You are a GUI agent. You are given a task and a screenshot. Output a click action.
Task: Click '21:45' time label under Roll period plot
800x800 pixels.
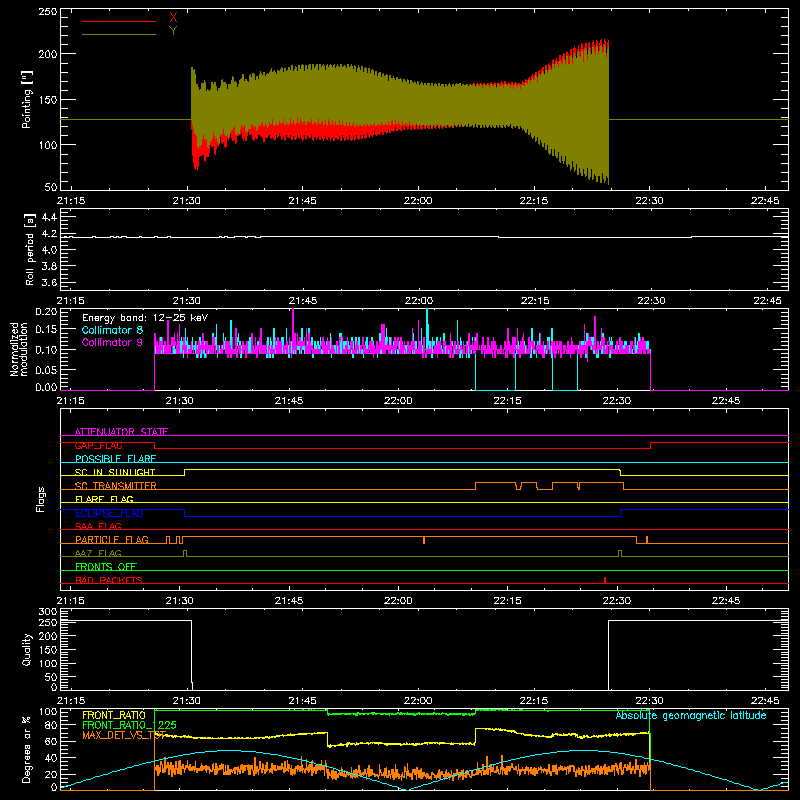coord(303,301)
